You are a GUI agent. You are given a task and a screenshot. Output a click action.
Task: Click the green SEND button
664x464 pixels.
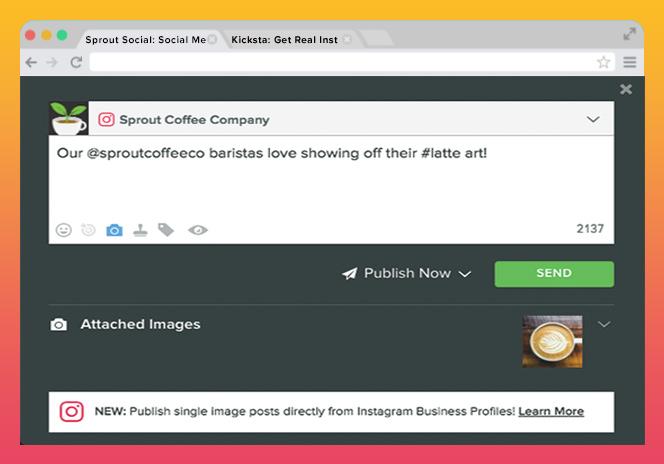click(x=554, y=274)
